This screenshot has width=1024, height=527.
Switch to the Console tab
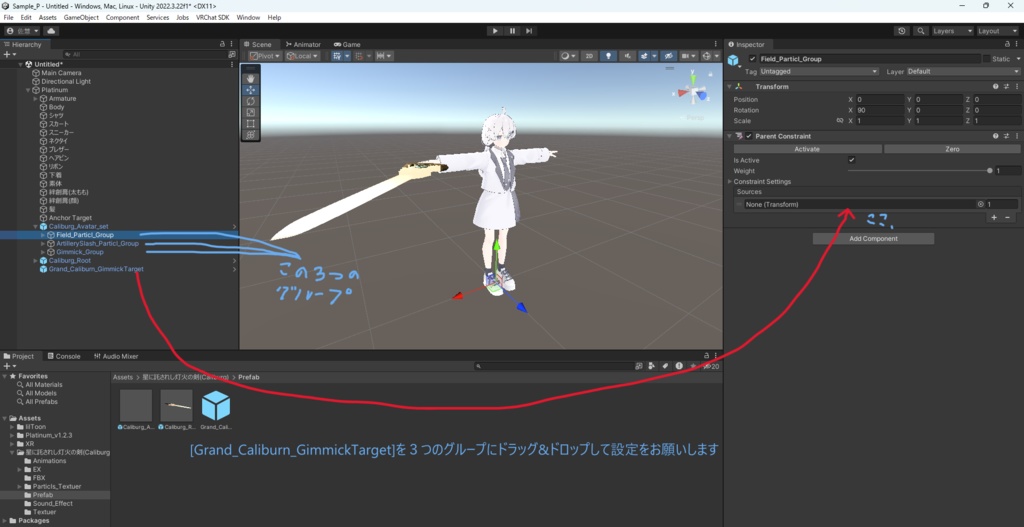(x=64, y=357)
